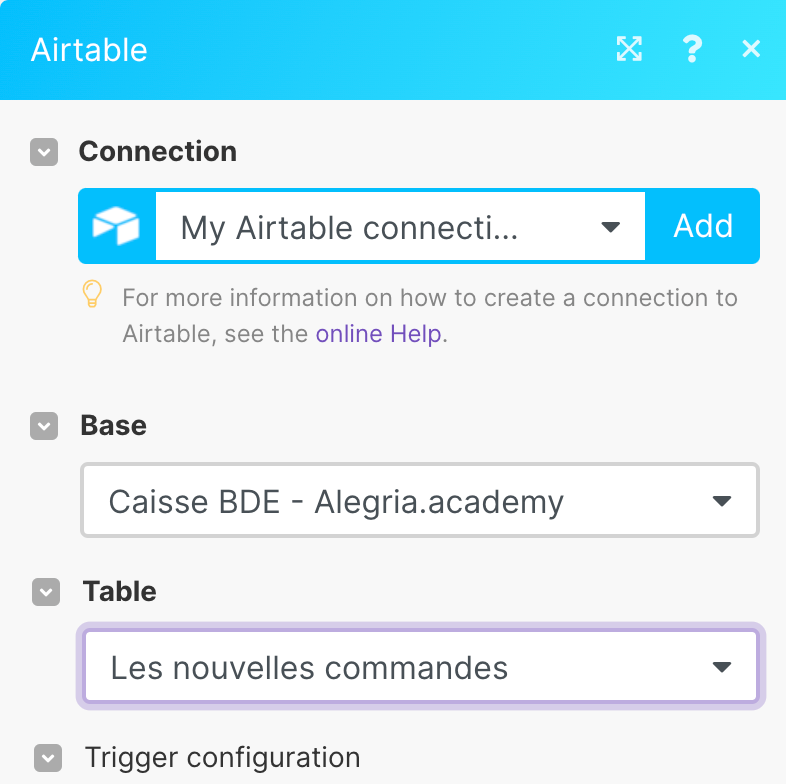Toggle the Base field map switch
786x784 pixels.
click(44, 426)
